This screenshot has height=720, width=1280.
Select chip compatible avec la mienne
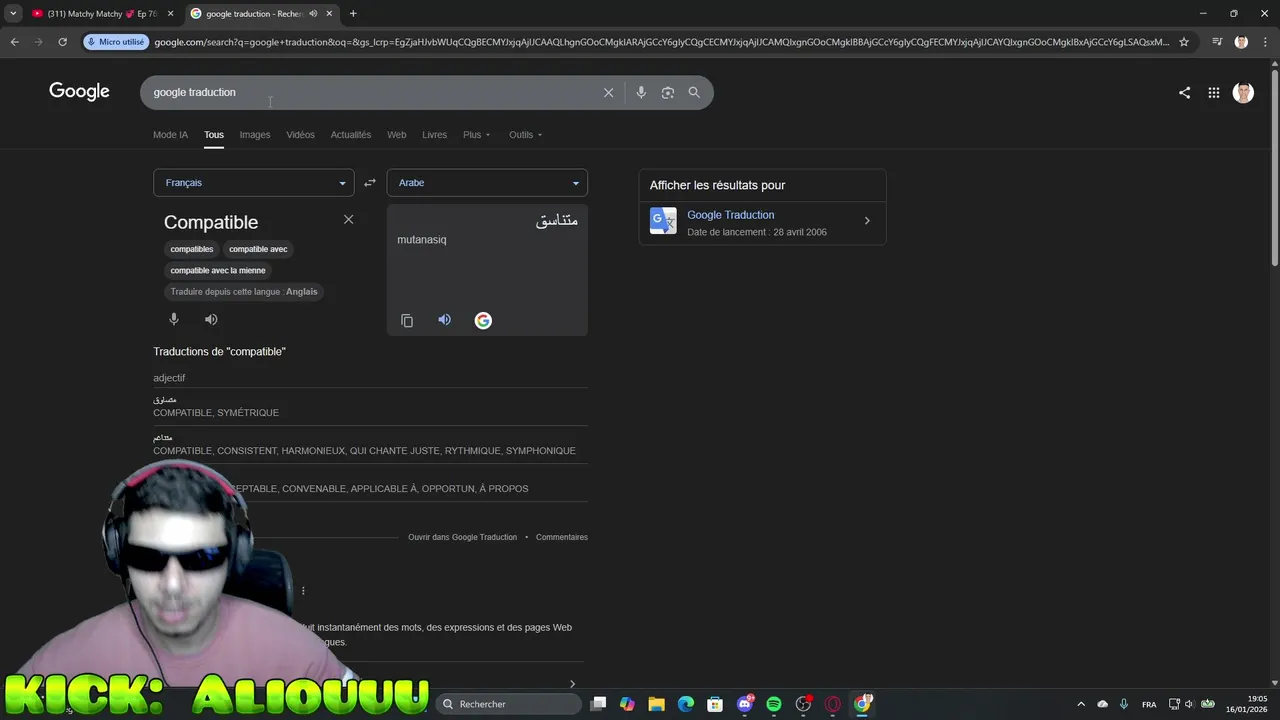click(218, 270)
